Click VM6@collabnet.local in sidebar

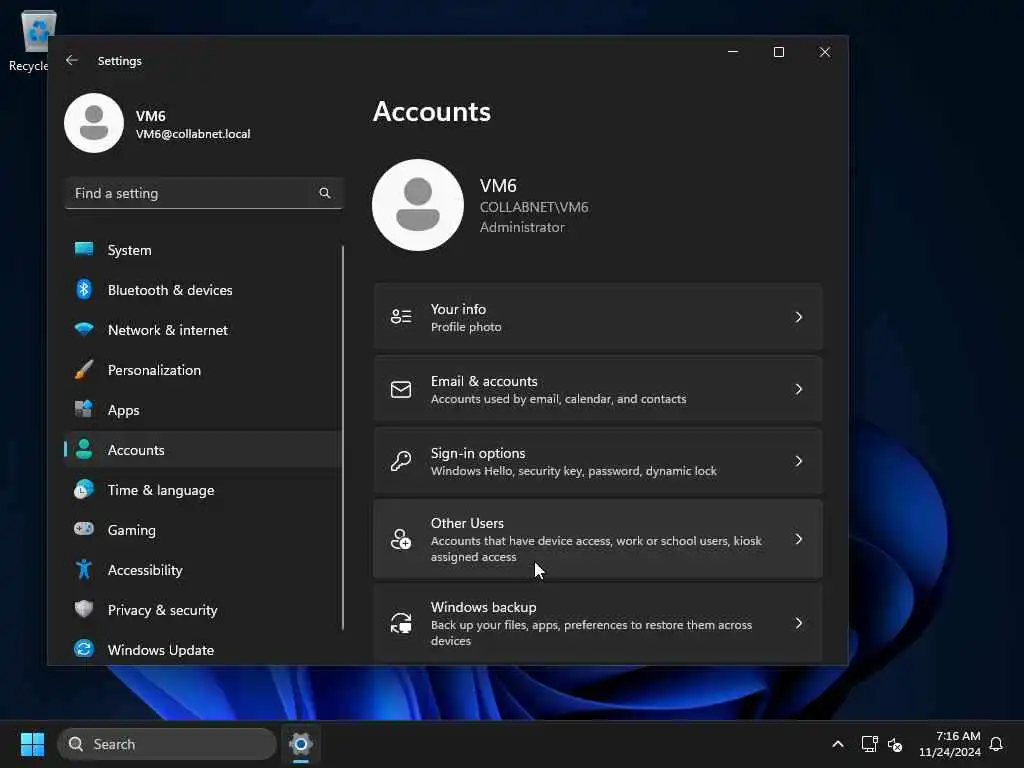[x=193, y=134]
